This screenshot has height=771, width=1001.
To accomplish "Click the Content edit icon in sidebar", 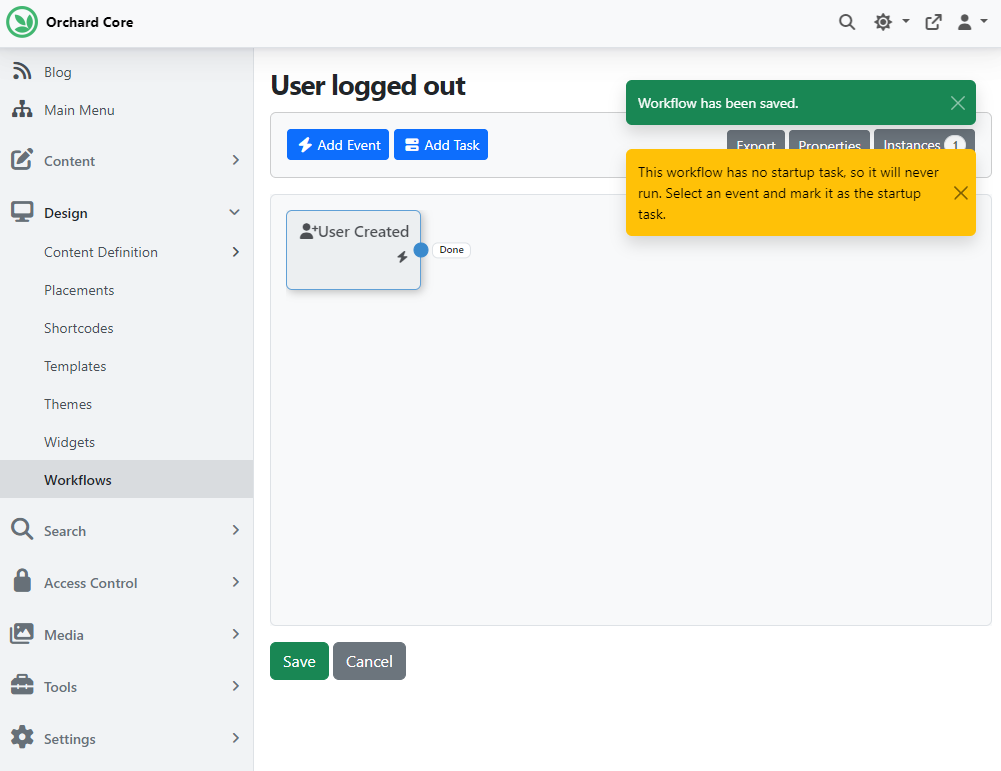I will click(x=22, y=160).
